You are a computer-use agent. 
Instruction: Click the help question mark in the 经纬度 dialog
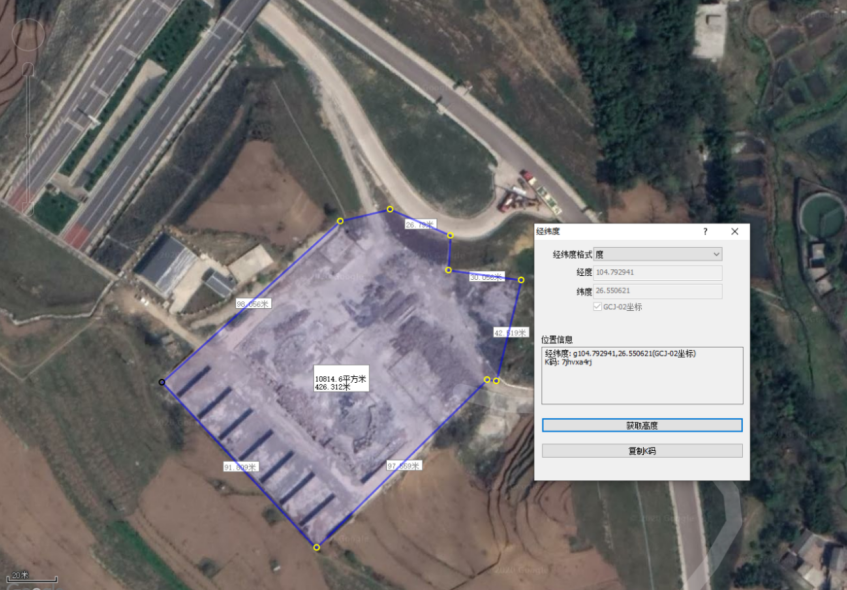705,231
